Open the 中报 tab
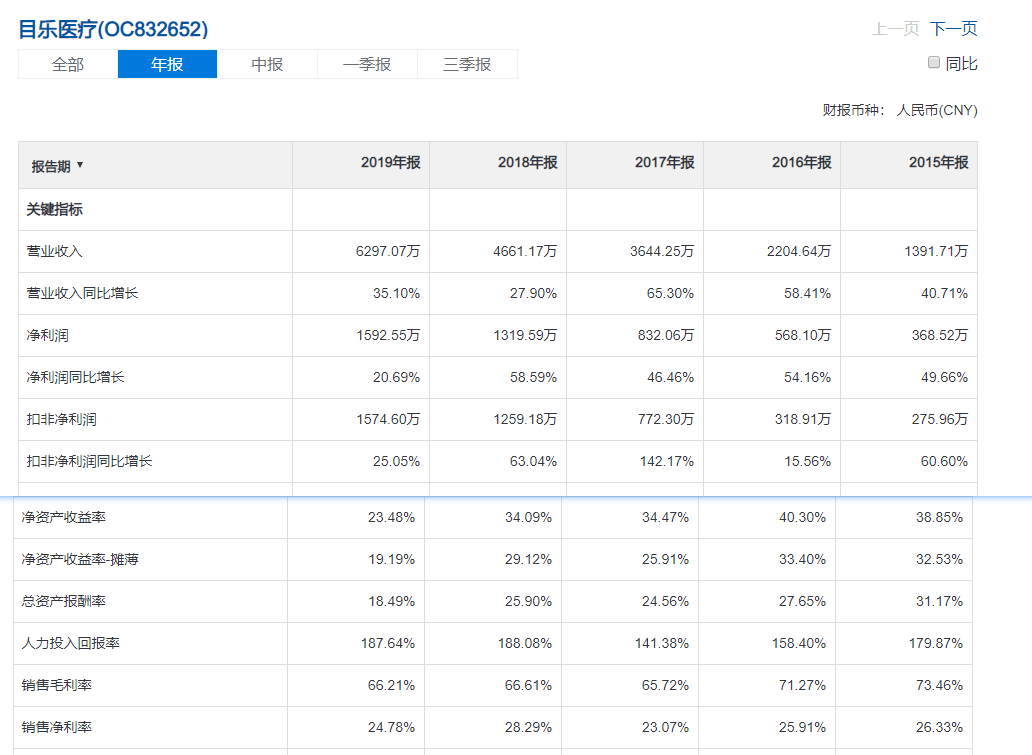1032x755 pixels. 267,64
